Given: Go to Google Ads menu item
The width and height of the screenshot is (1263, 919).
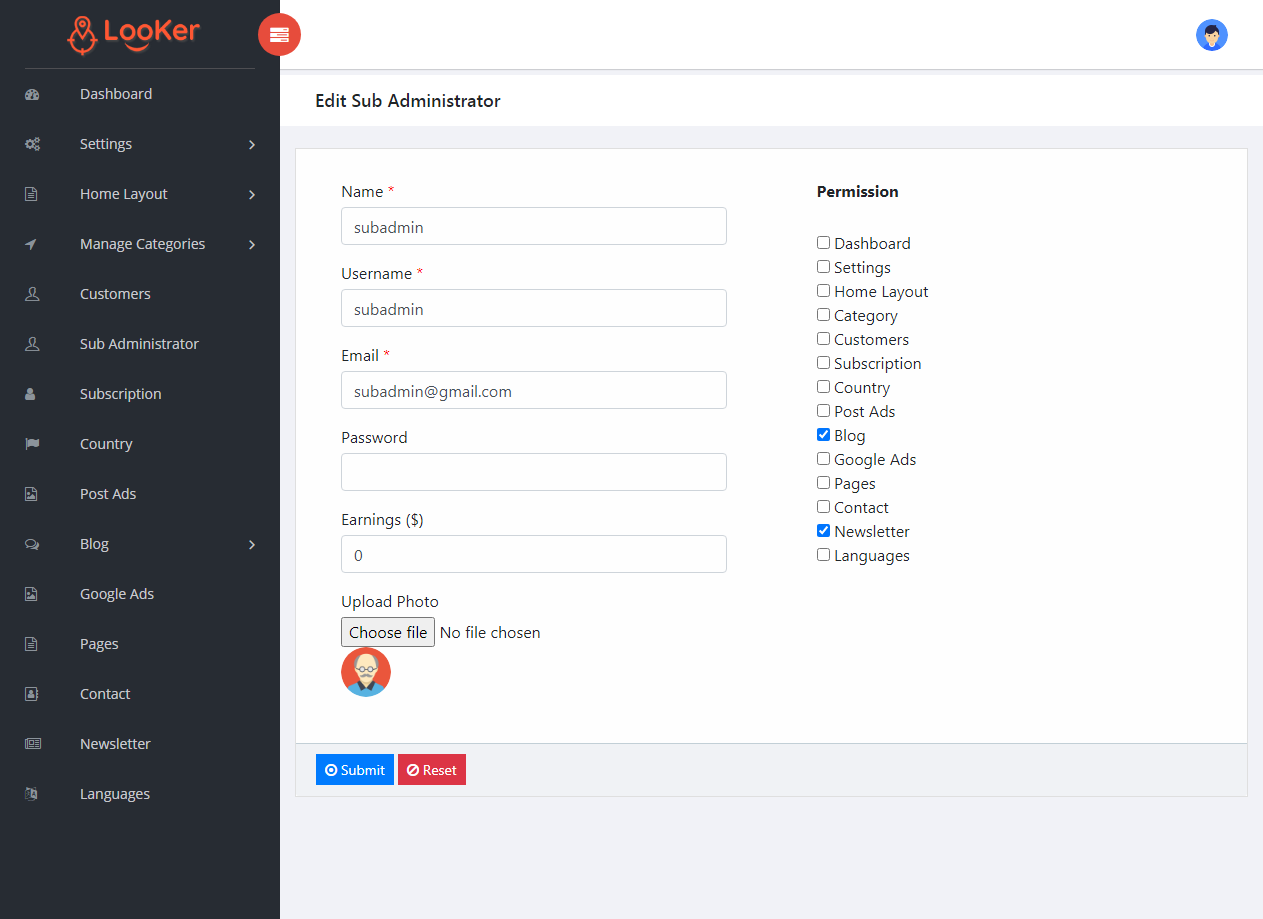Looking at the screenshot, I should pos(117,594).
